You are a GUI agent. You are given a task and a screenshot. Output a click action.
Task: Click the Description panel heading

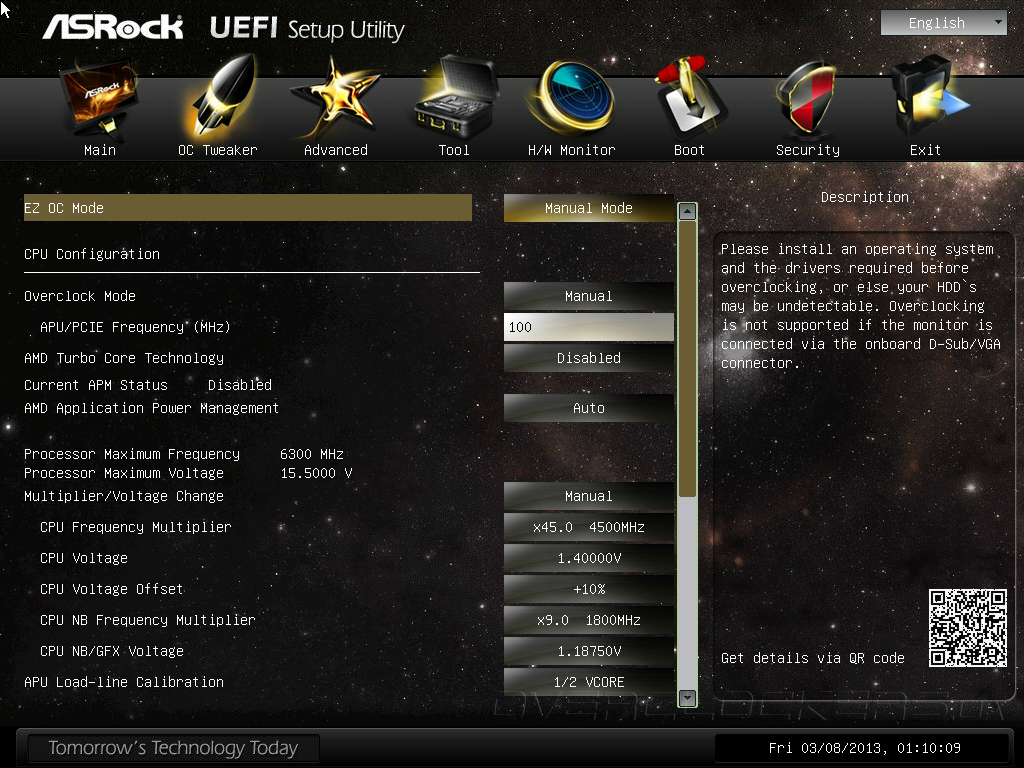[x=865, y=197]
